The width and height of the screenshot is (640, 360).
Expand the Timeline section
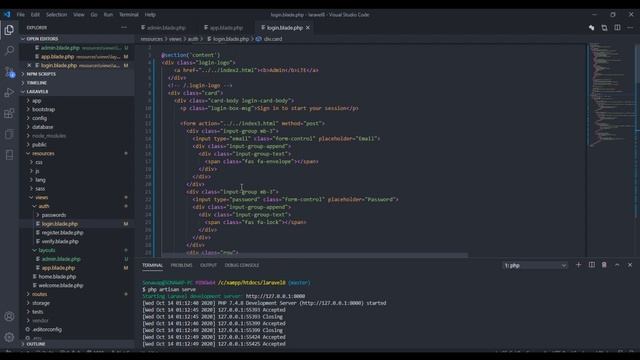78,83
